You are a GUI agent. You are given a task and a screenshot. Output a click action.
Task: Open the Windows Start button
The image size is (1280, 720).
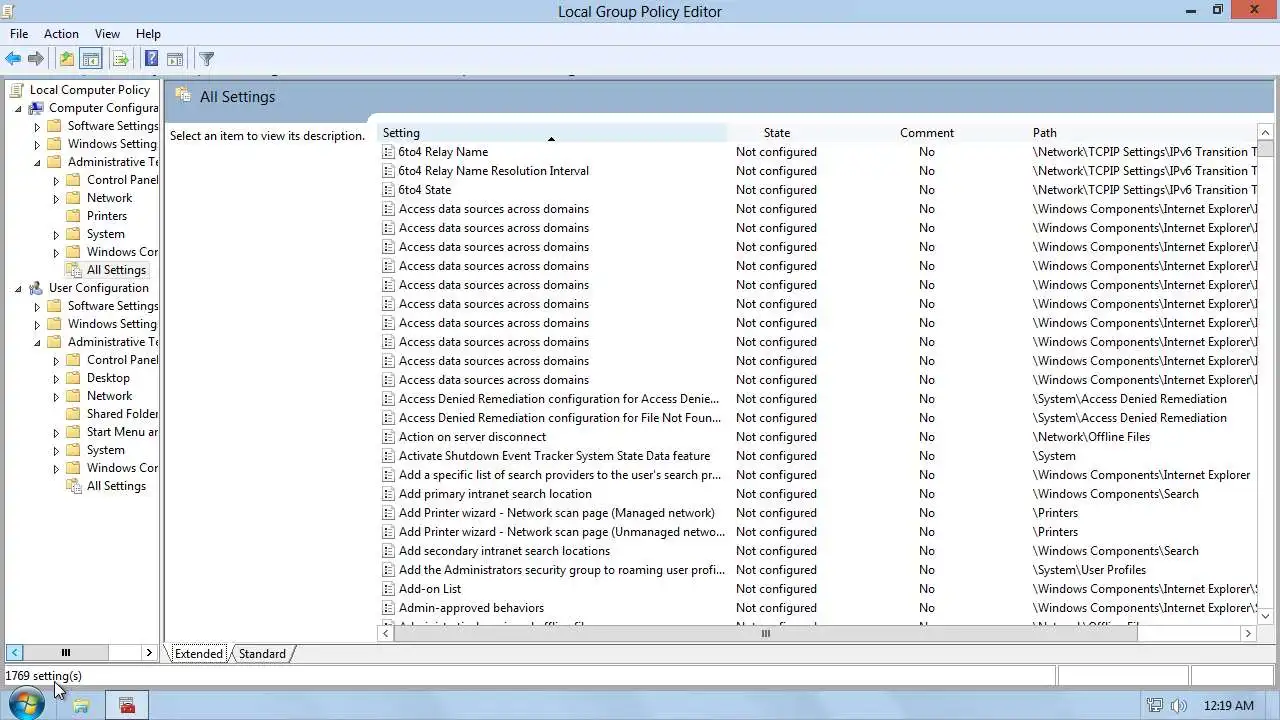click(x=26, y=705)
